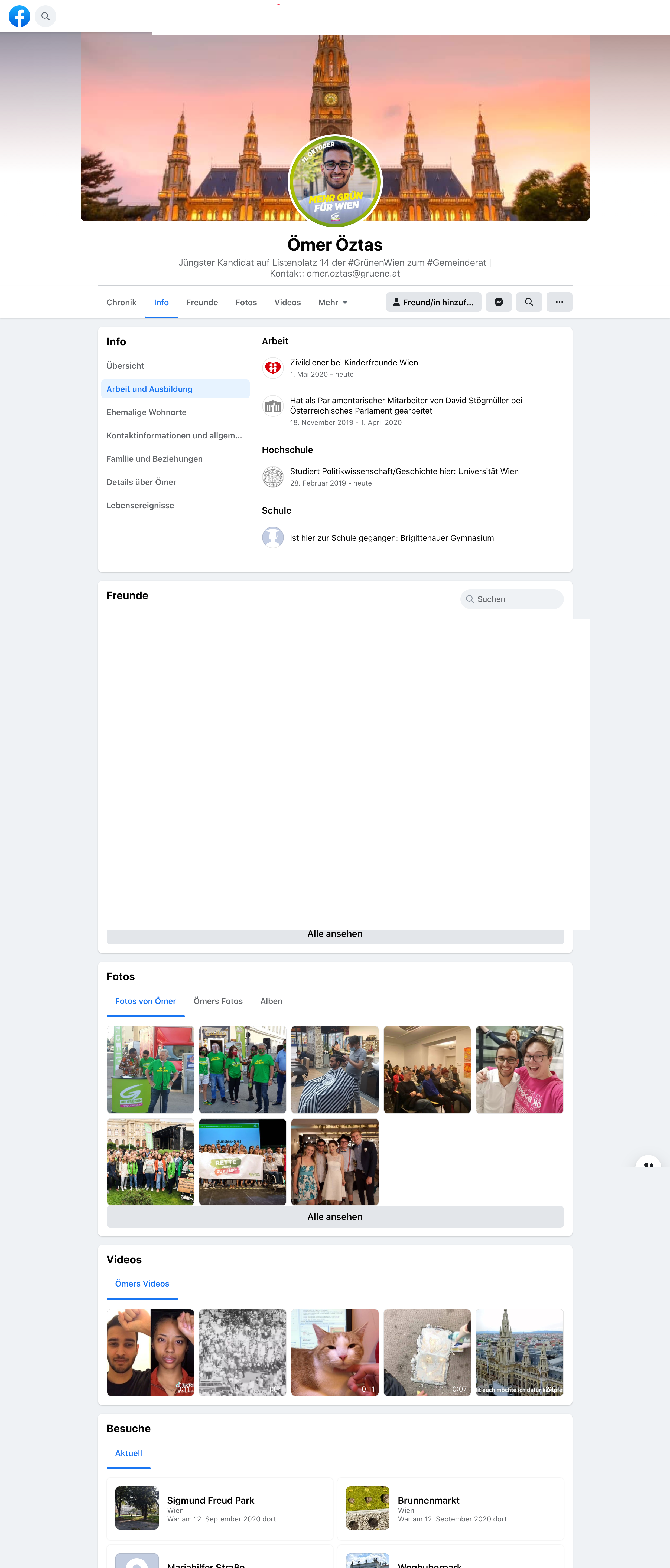
Task: Open outdoor group photo near stage
Action: pyautogui.click(x=151, y=1162)
